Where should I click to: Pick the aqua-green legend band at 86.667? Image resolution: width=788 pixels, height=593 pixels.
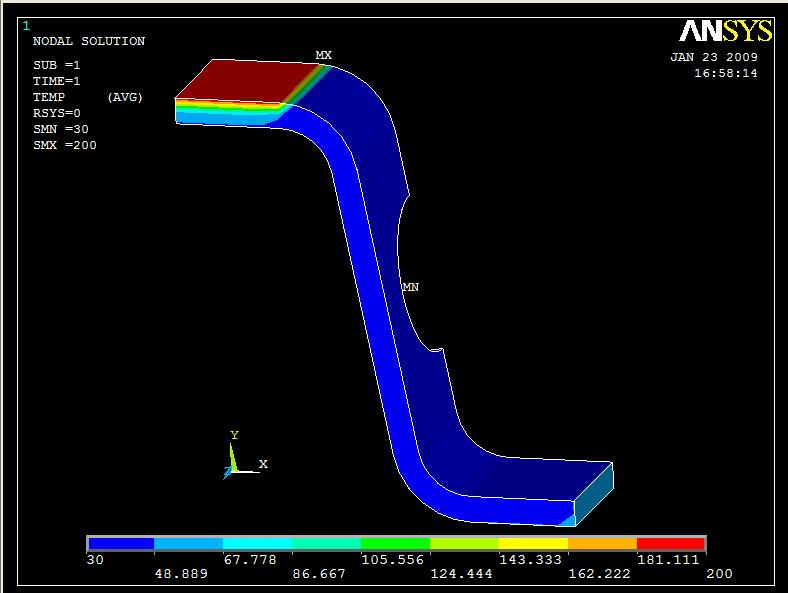click(327, 543)
